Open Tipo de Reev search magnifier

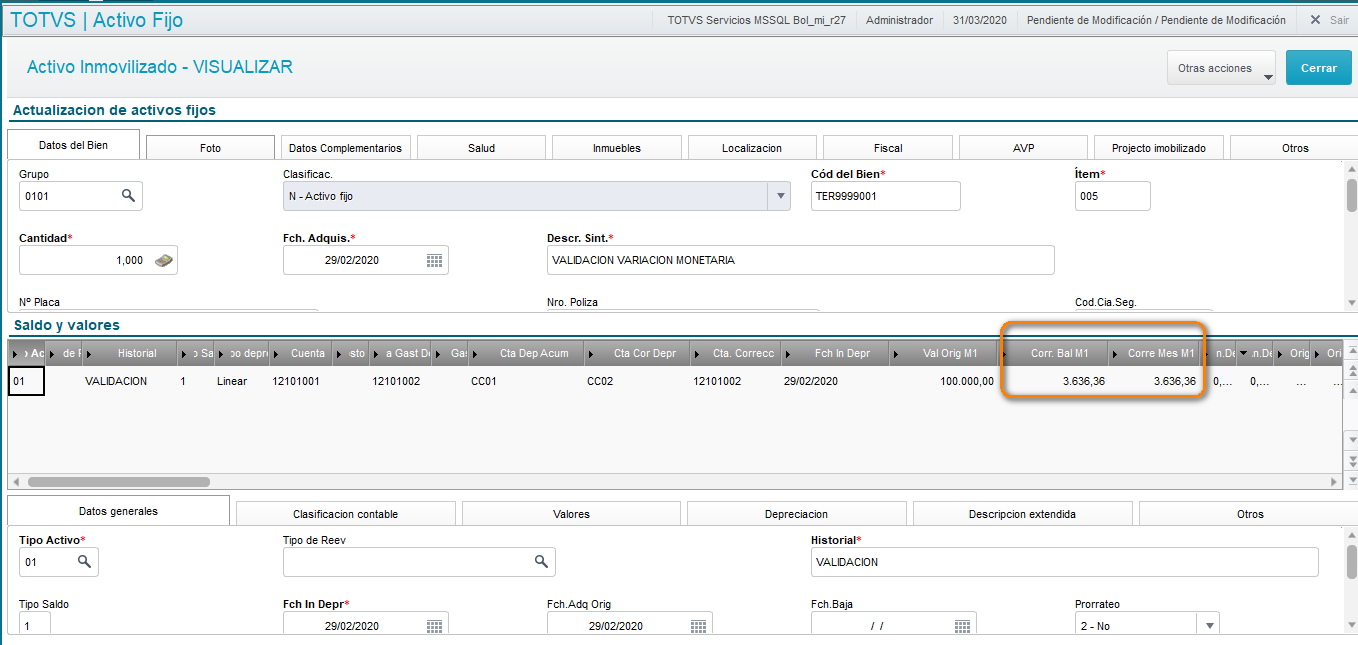(x=541, y=562)
